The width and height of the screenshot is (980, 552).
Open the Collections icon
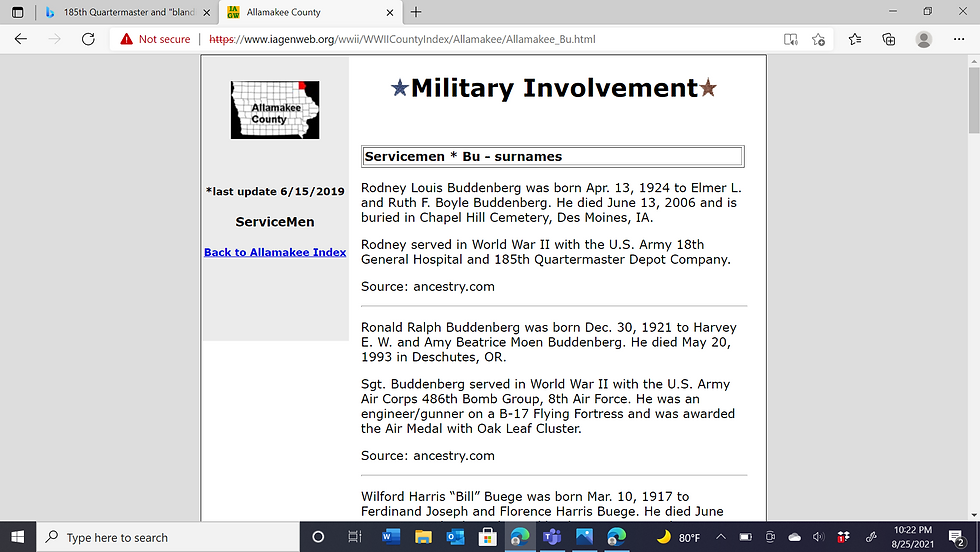(889, 39)
